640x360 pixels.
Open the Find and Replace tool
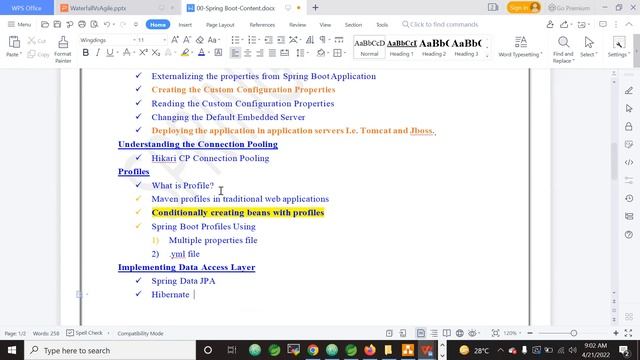[x=563, y=49]
